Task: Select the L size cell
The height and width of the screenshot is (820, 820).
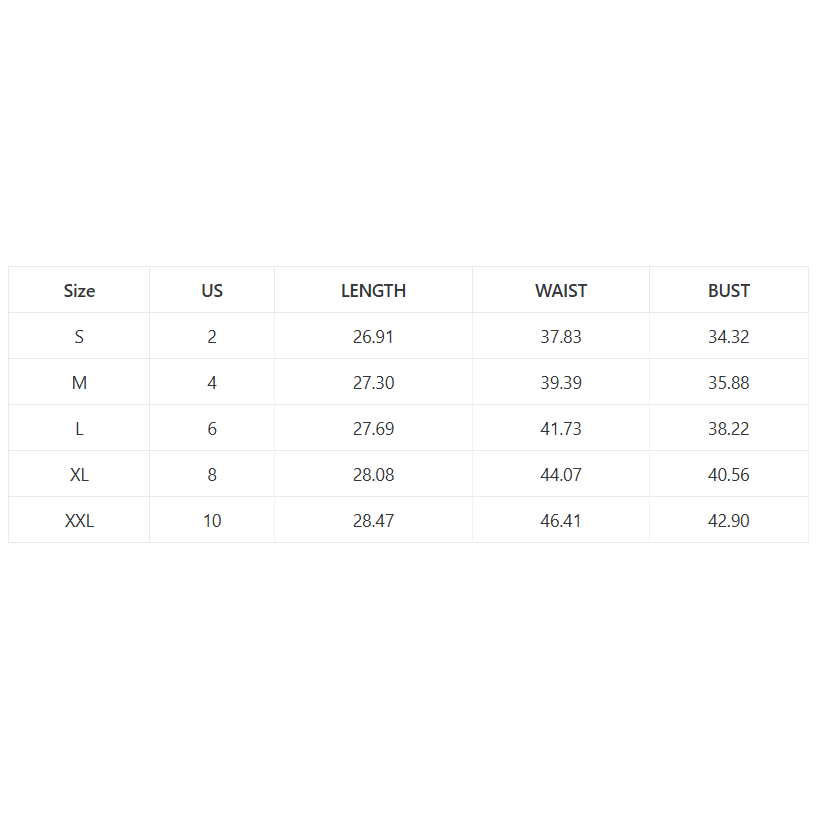Action: [x=79, y=428]
